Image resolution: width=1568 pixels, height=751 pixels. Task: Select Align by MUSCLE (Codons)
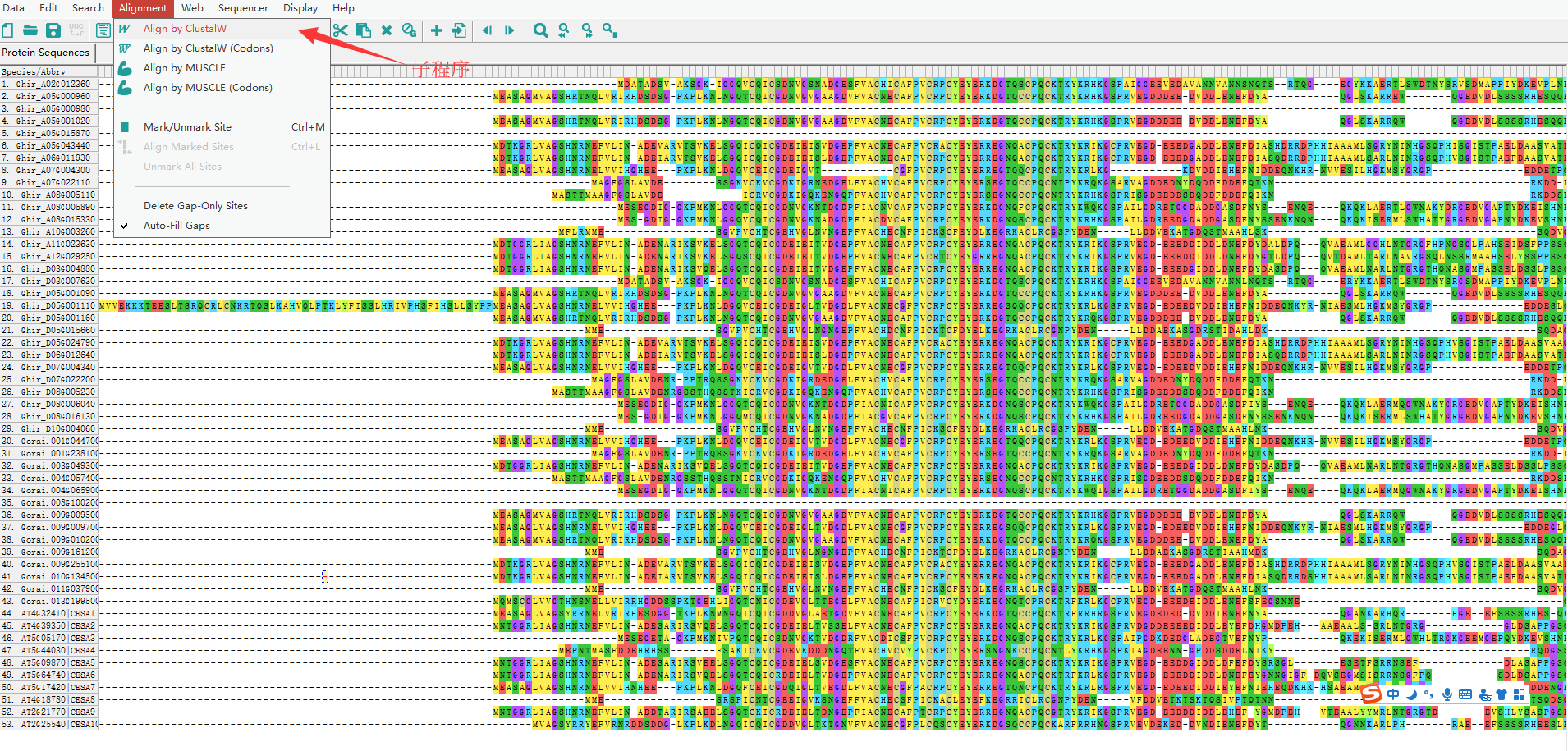208,88
